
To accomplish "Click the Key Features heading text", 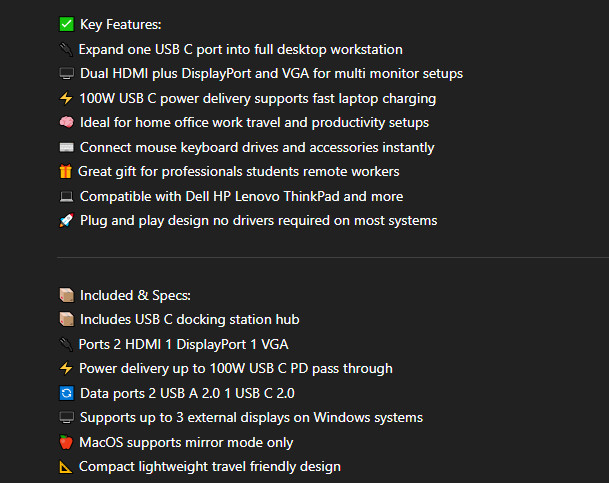I will point(120,24).
